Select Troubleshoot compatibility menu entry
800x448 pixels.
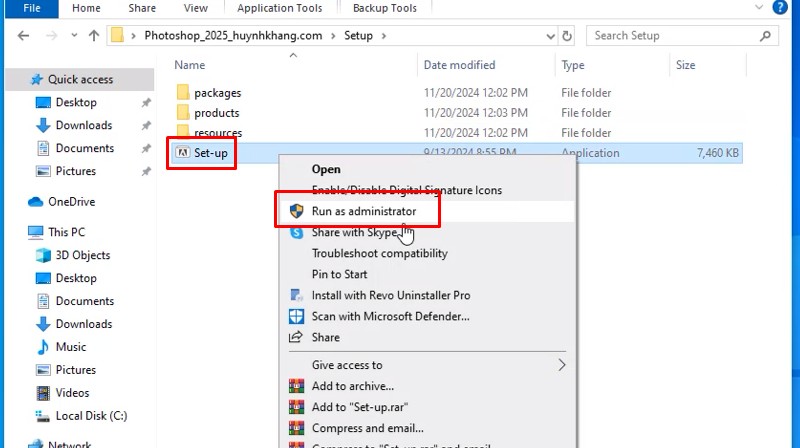click(379, 253)
